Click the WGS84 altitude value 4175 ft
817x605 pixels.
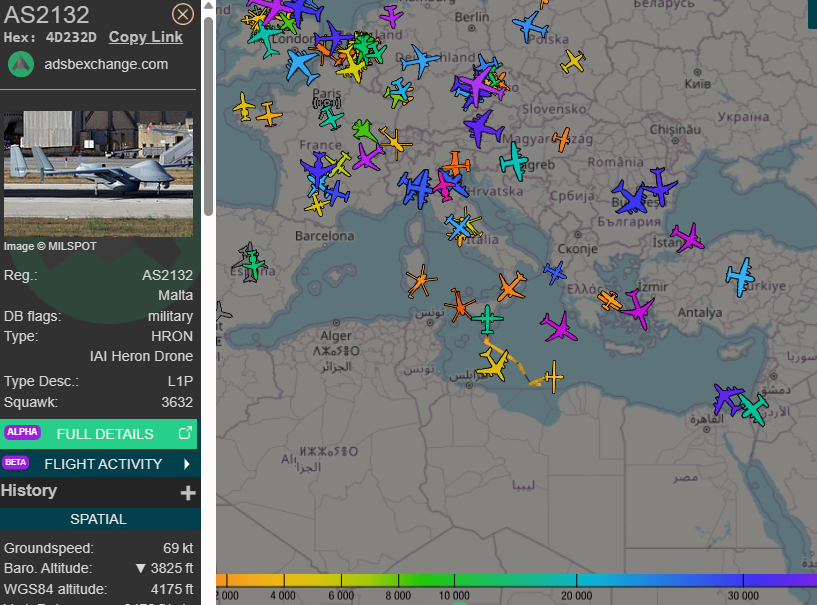pyautogui.click(x=172, y=589)
